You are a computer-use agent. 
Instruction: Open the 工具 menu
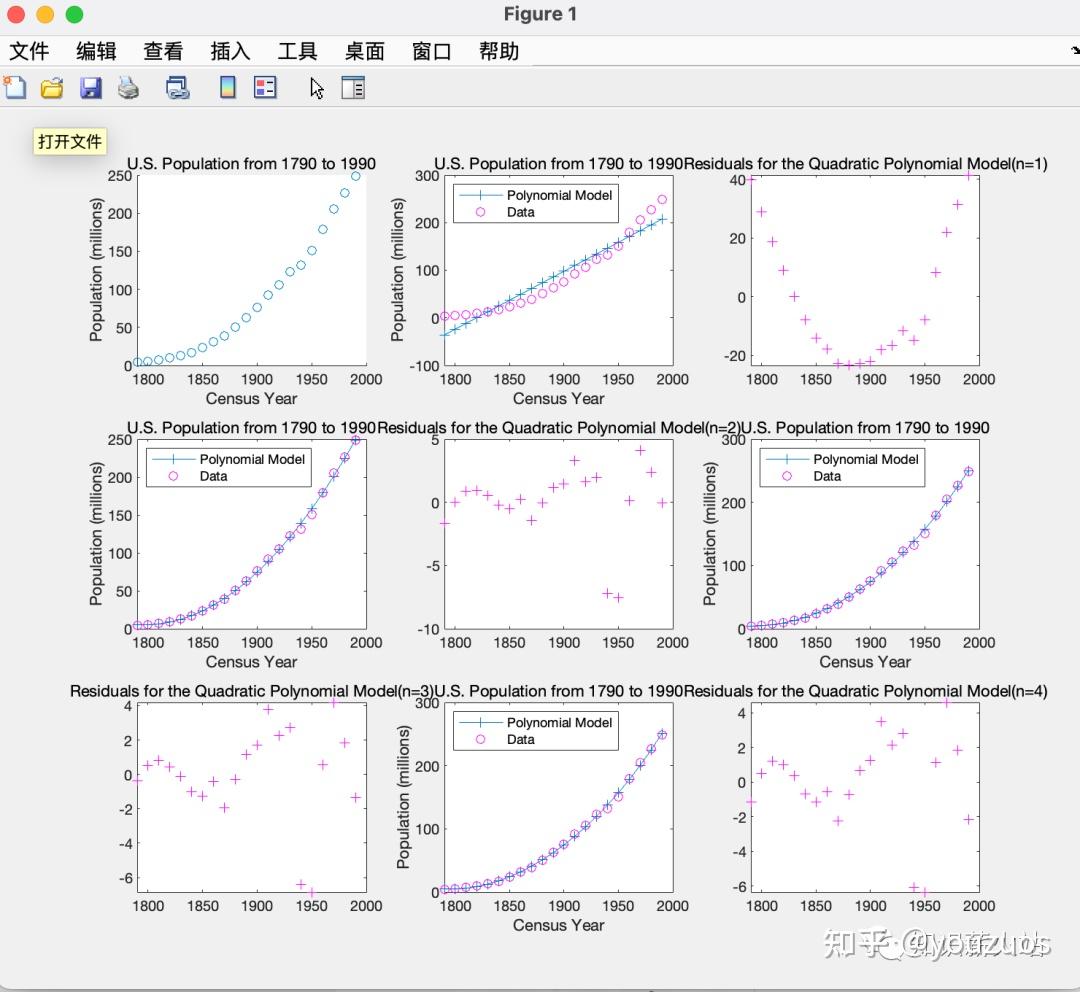pos(298,51)
